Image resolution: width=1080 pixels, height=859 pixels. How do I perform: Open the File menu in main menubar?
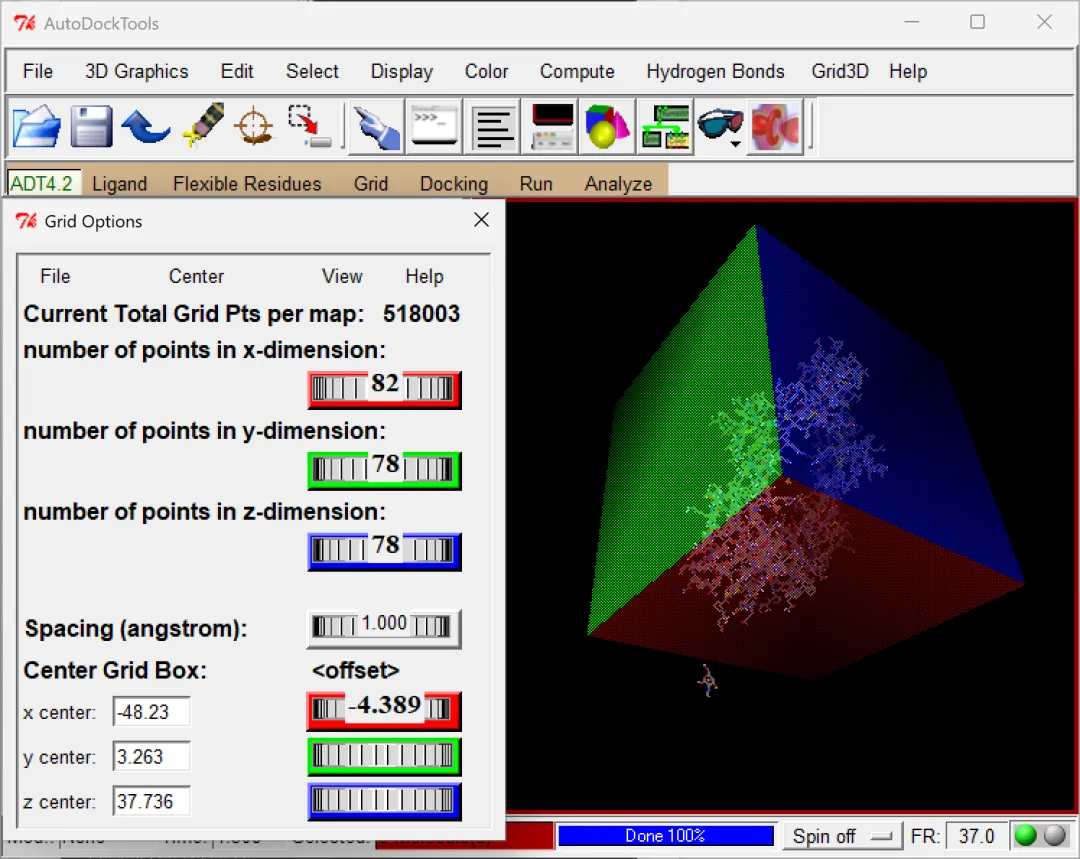point(37,71)
